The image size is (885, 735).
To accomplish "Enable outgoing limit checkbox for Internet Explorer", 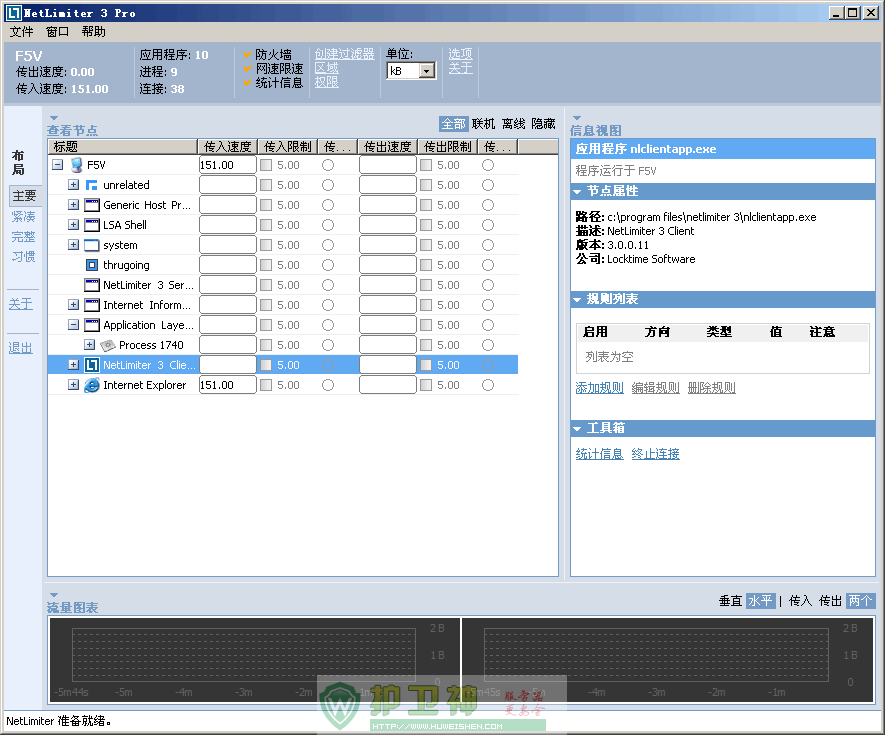I will (x=426, y=385).
